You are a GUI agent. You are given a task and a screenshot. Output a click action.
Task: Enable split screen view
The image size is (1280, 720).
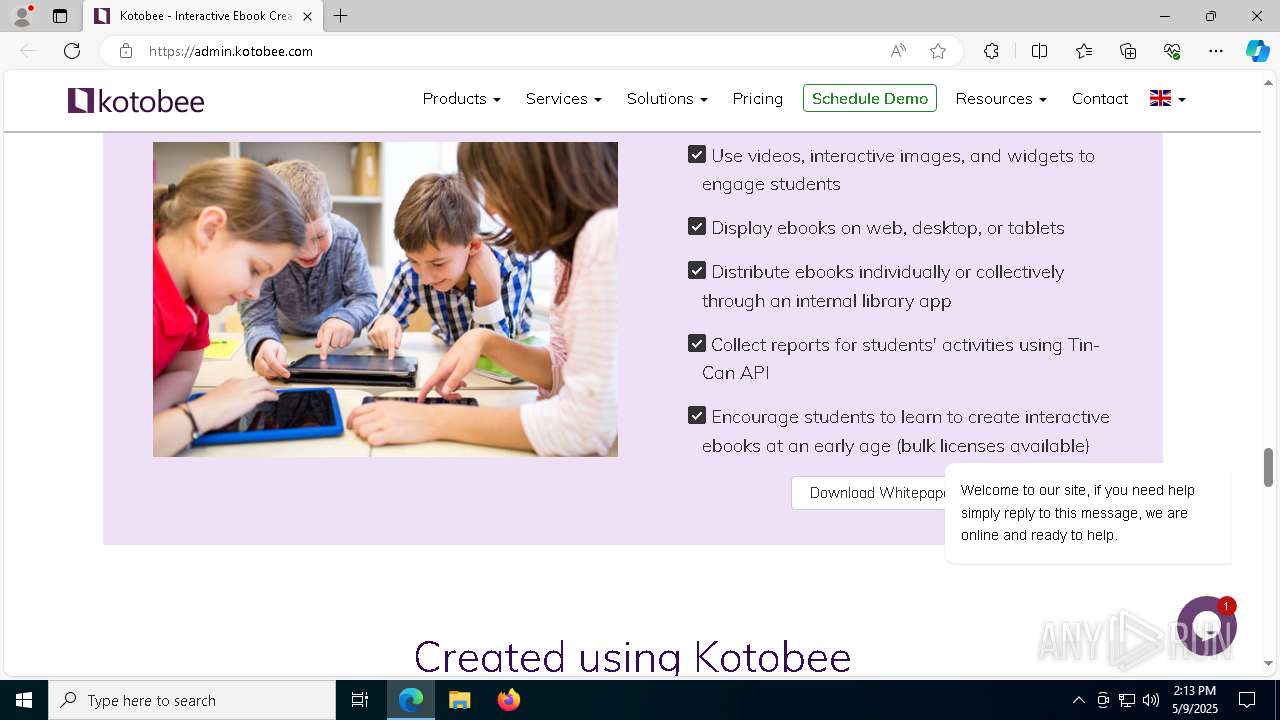[1039, 51]
